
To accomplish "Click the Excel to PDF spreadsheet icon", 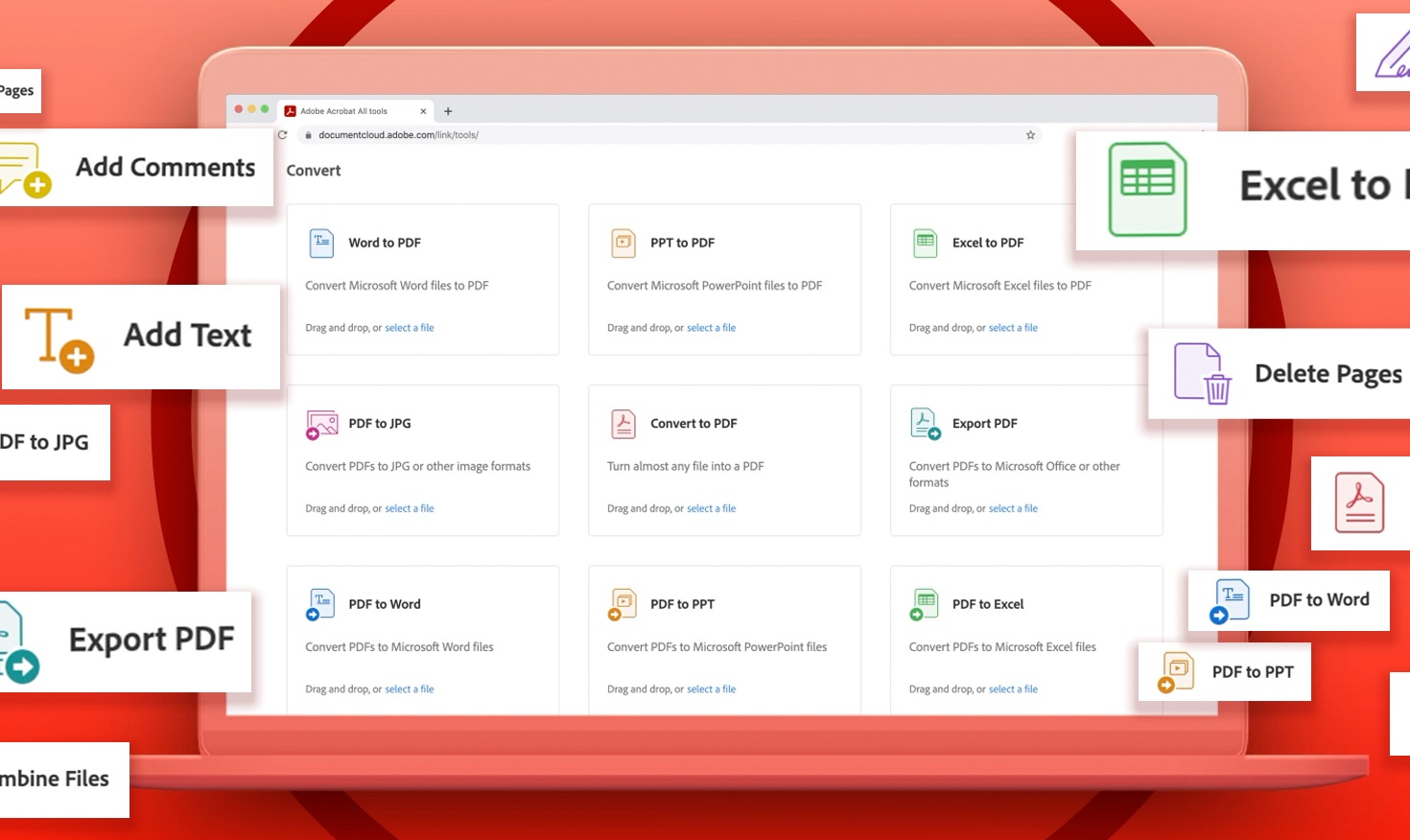I will [x=924, y=243].
